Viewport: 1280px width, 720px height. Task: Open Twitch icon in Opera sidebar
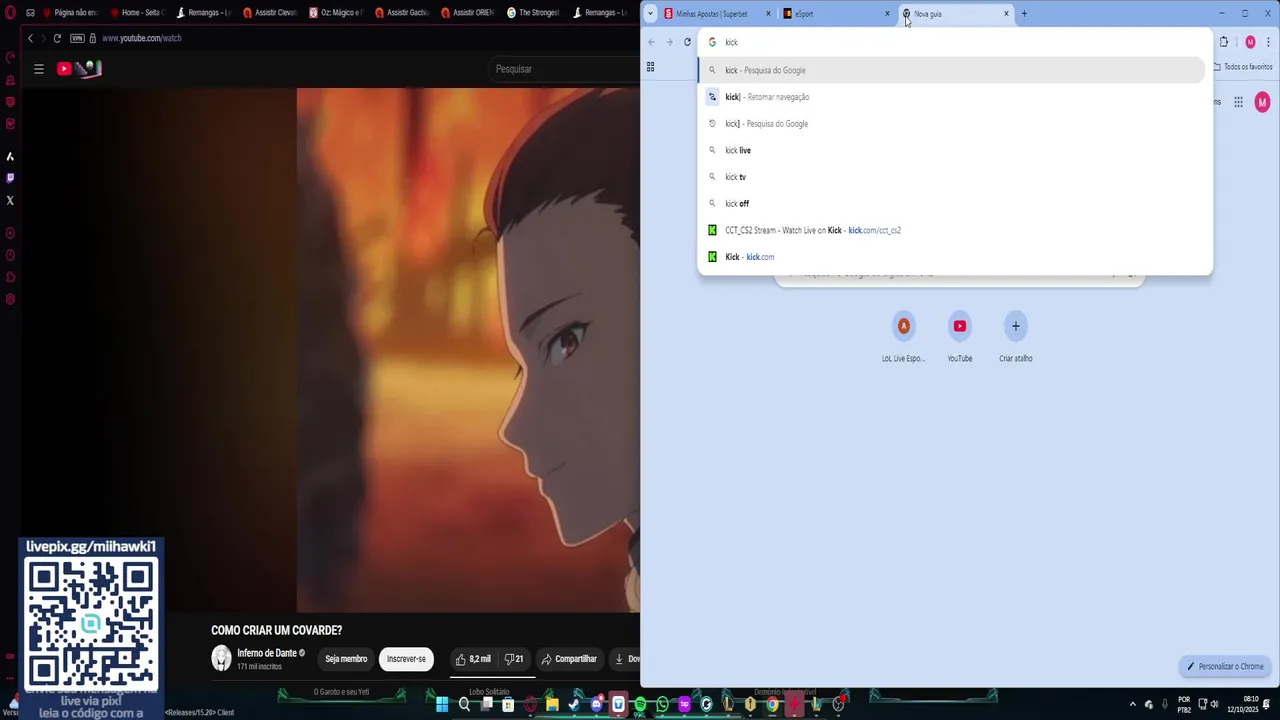(x=10, y=178)
